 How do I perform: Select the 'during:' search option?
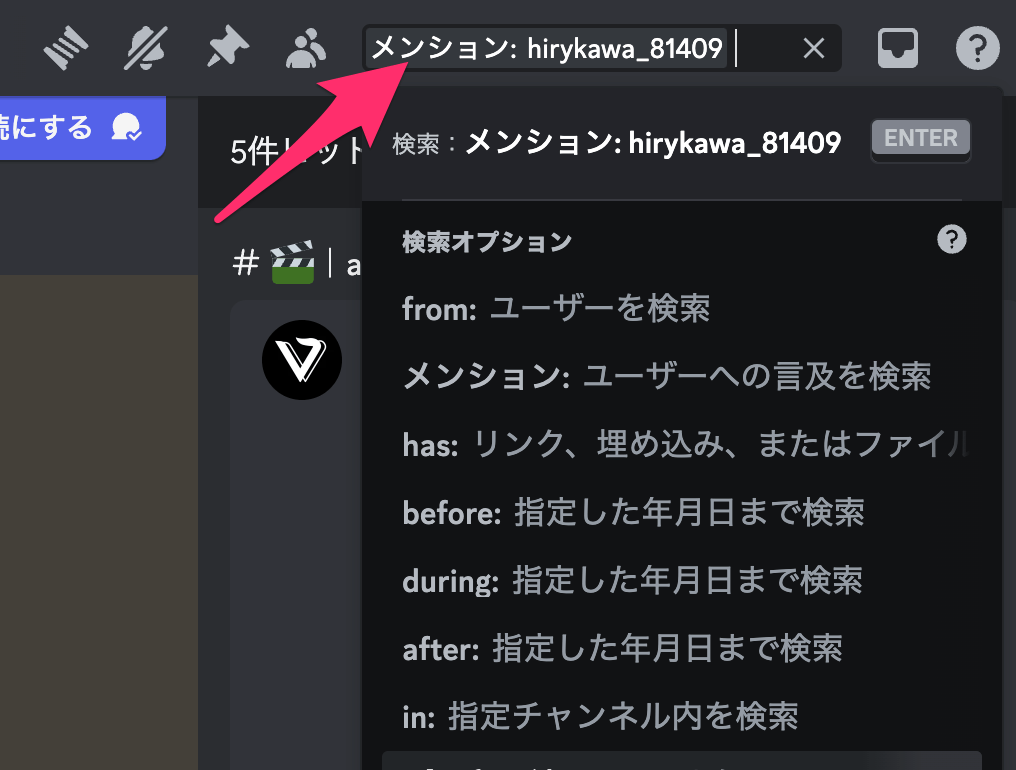(x=682, y=581)
